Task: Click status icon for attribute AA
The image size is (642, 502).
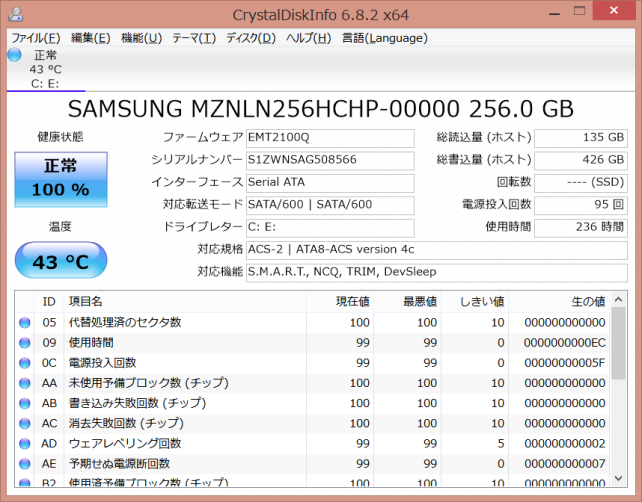Action: (25, 383)
